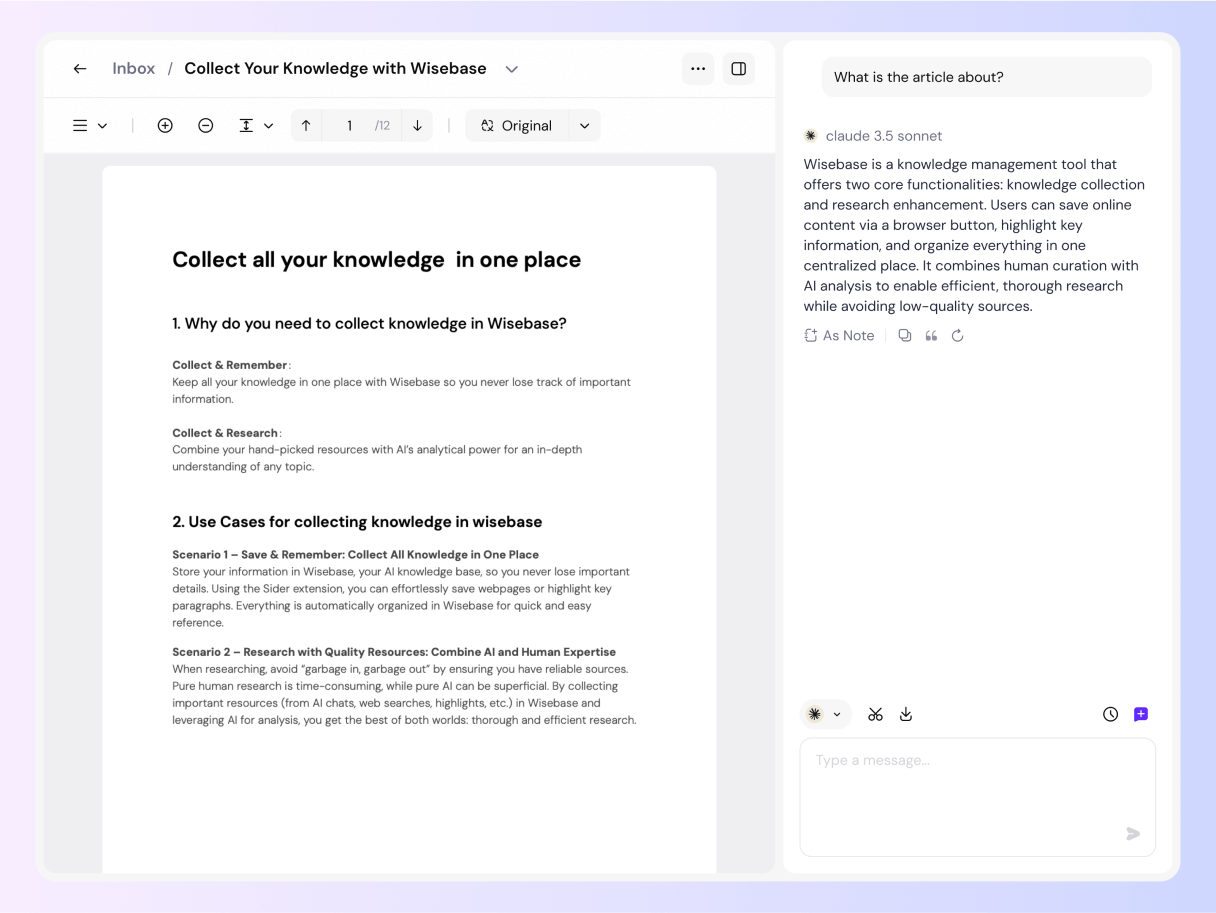
Task: Click the page number field showing 1
Action: 349,126
